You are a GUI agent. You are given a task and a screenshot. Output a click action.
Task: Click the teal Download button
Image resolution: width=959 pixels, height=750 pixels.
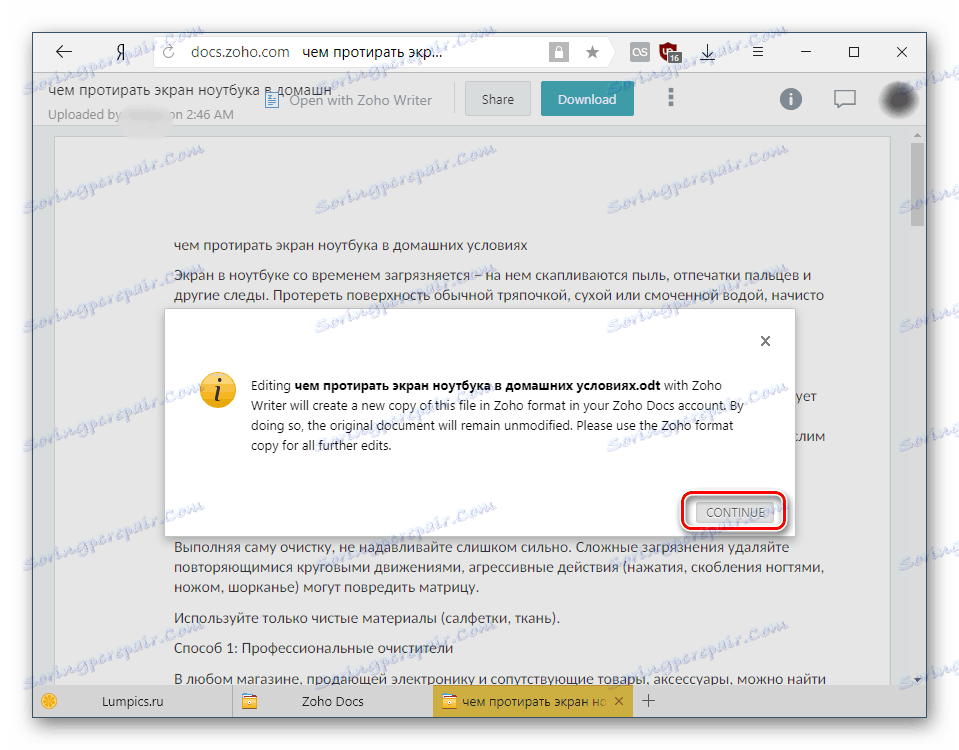click(x=587, y=99)
